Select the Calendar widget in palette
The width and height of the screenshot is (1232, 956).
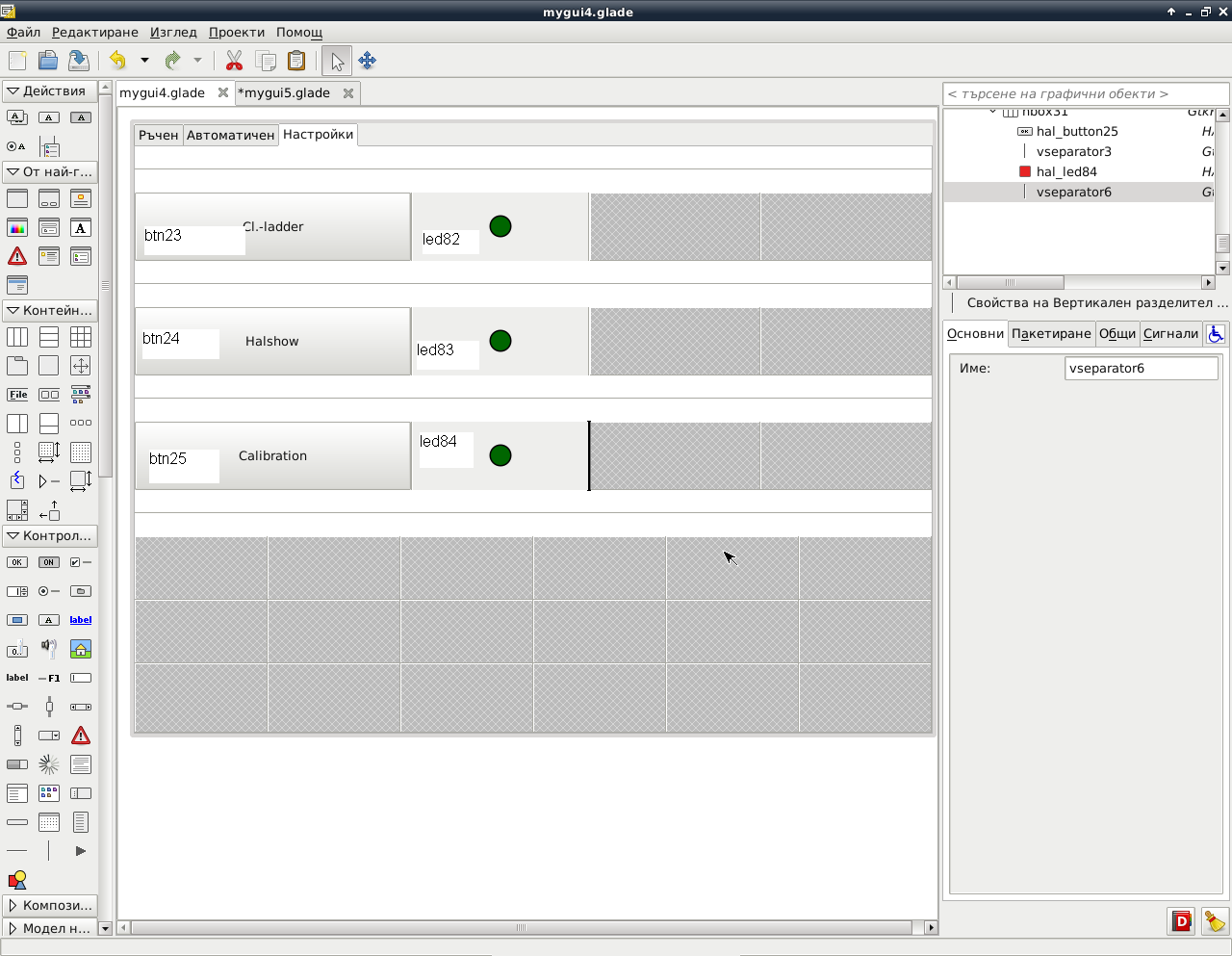point(49,822)
